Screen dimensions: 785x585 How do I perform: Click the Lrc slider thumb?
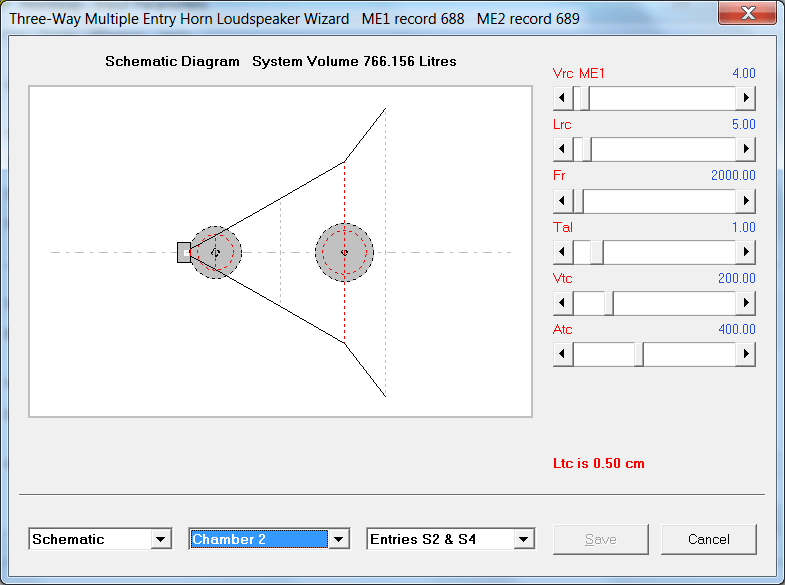(x=586, y=149)
